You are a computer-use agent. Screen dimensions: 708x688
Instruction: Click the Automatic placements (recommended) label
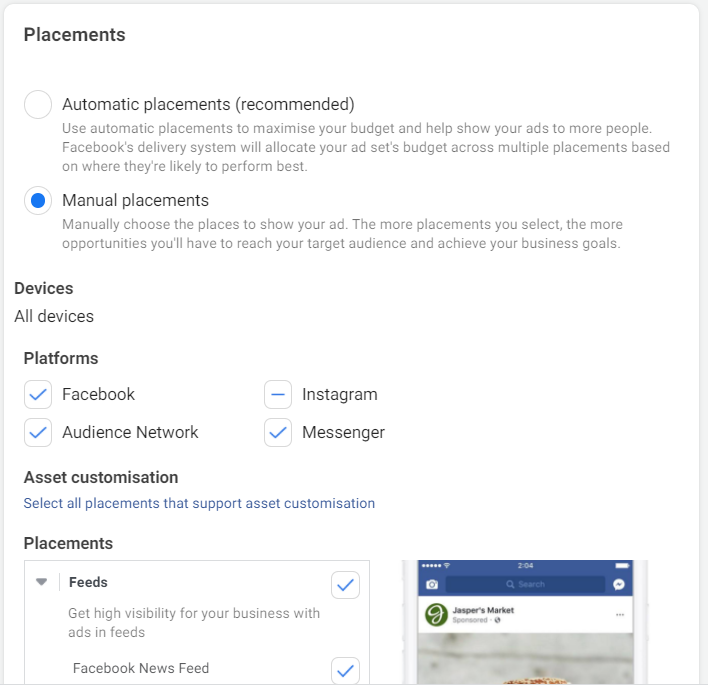[208, 104]
